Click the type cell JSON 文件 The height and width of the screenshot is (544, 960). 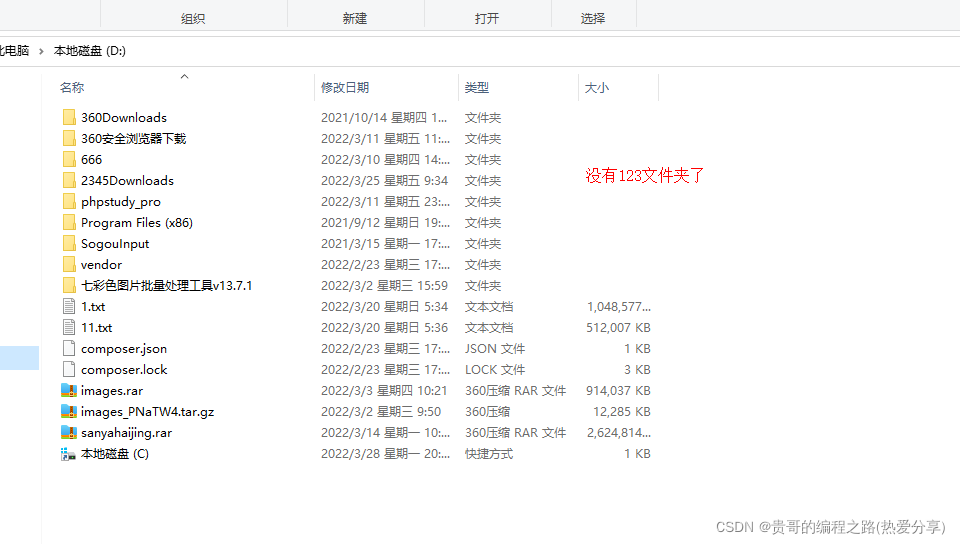[x=495, y=348]
